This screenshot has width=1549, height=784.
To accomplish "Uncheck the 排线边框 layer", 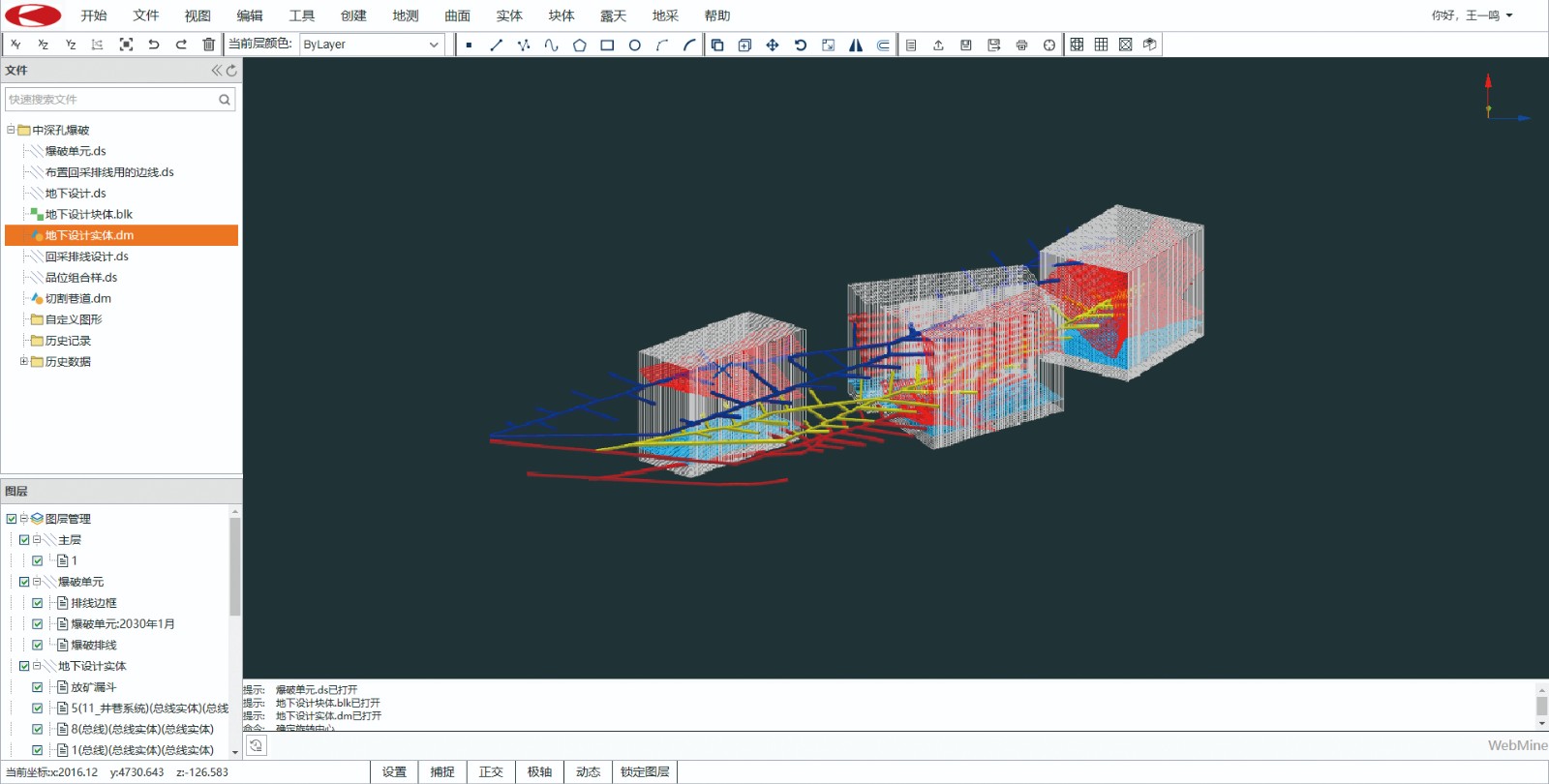I will (x=38, y=603).
